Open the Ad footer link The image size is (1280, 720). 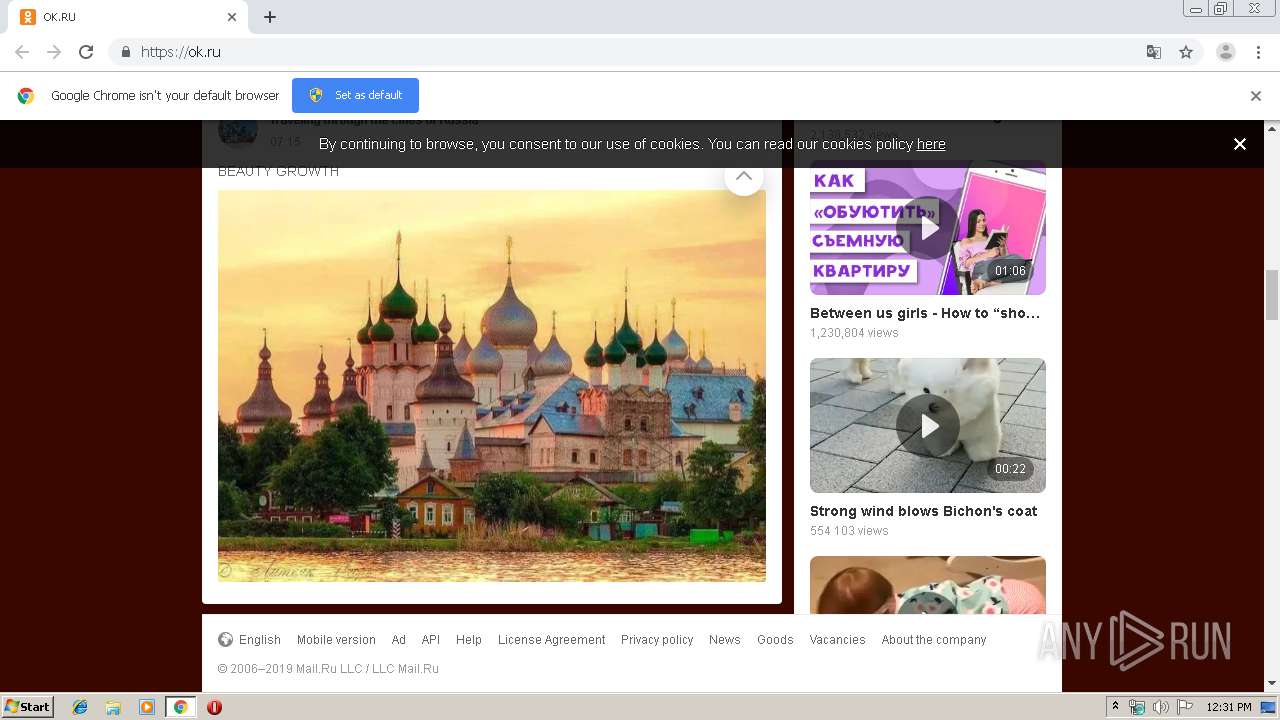coord(398,640)
